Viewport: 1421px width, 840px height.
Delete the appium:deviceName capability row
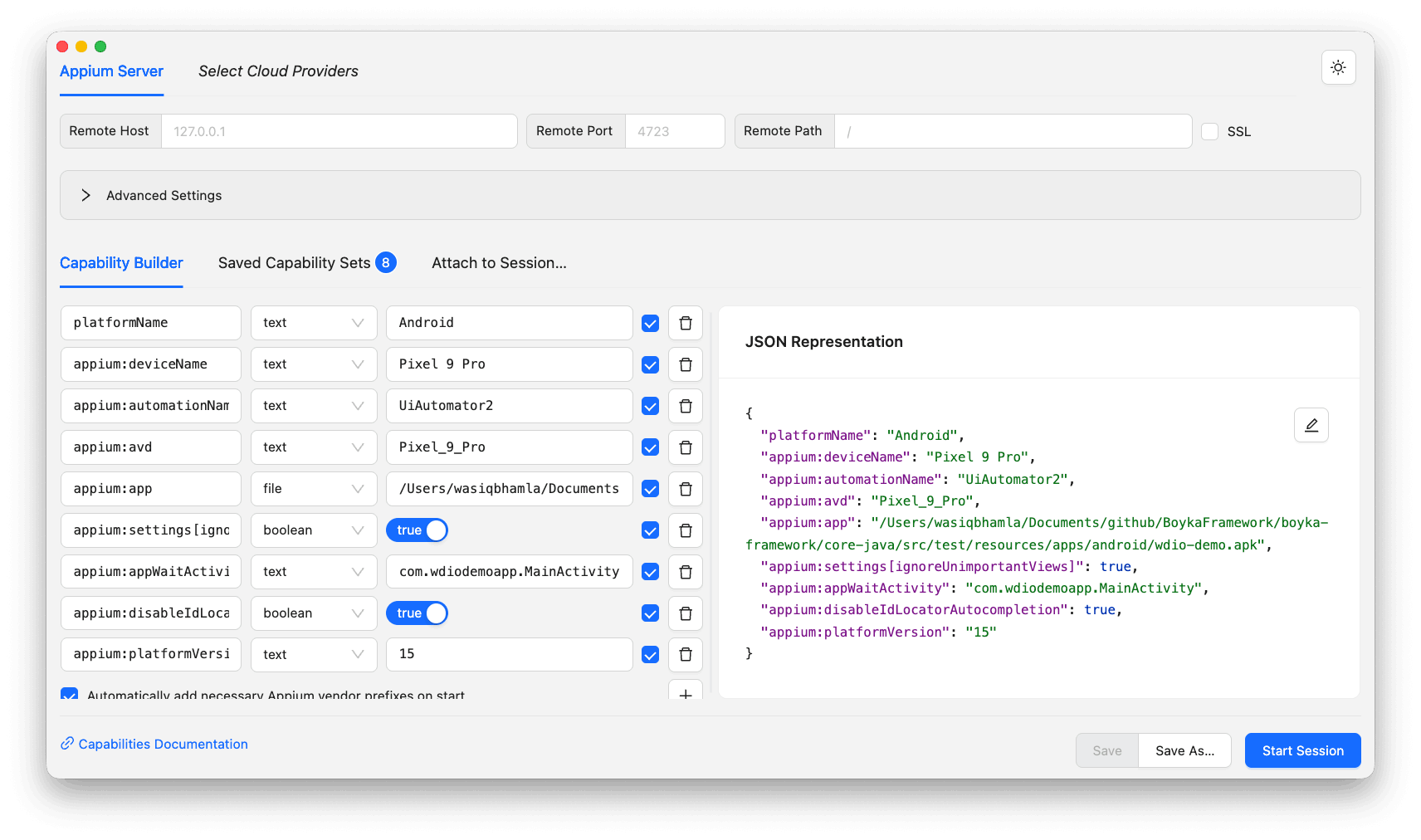[686, 364]
